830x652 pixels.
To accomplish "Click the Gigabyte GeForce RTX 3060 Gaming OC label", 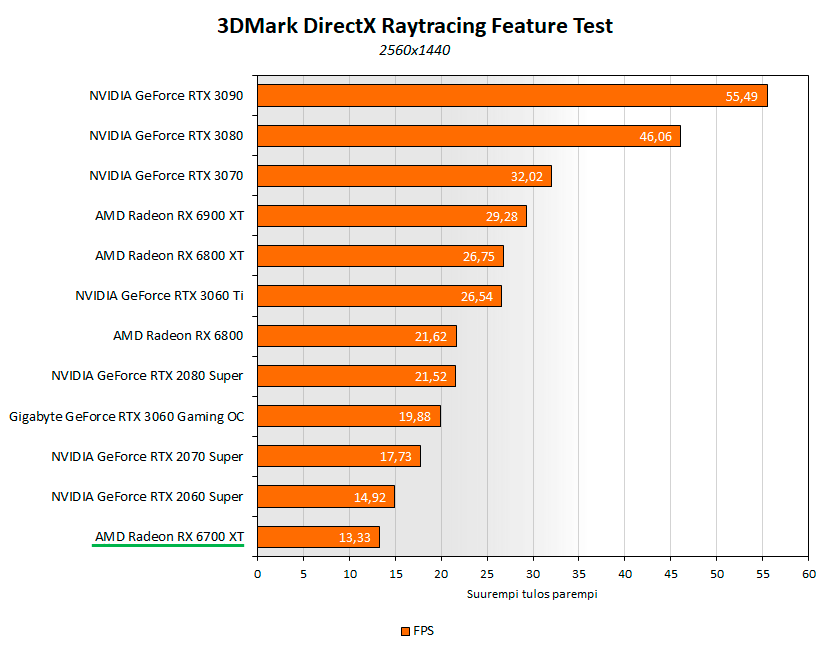I will (126, 416).
